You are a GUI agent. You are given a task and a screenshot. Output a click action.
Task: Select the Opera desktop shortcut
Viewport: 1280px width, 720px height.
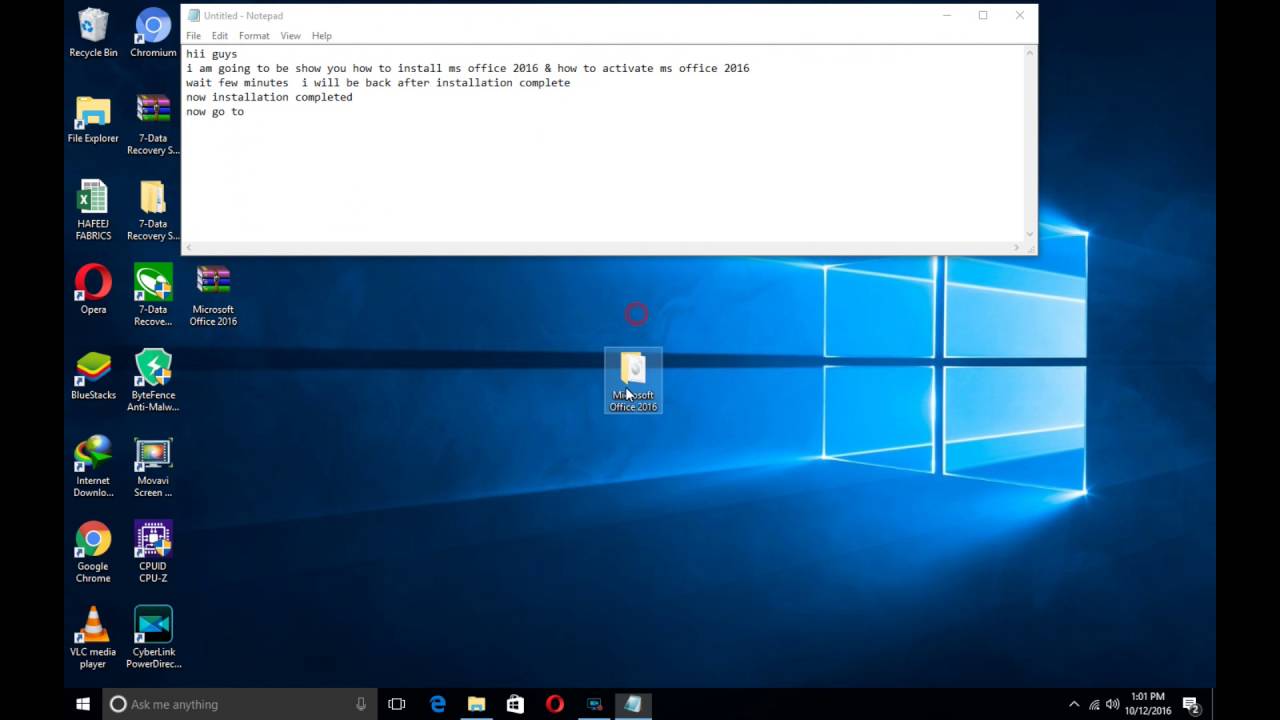pyautogui.click(x=93, y=290)
